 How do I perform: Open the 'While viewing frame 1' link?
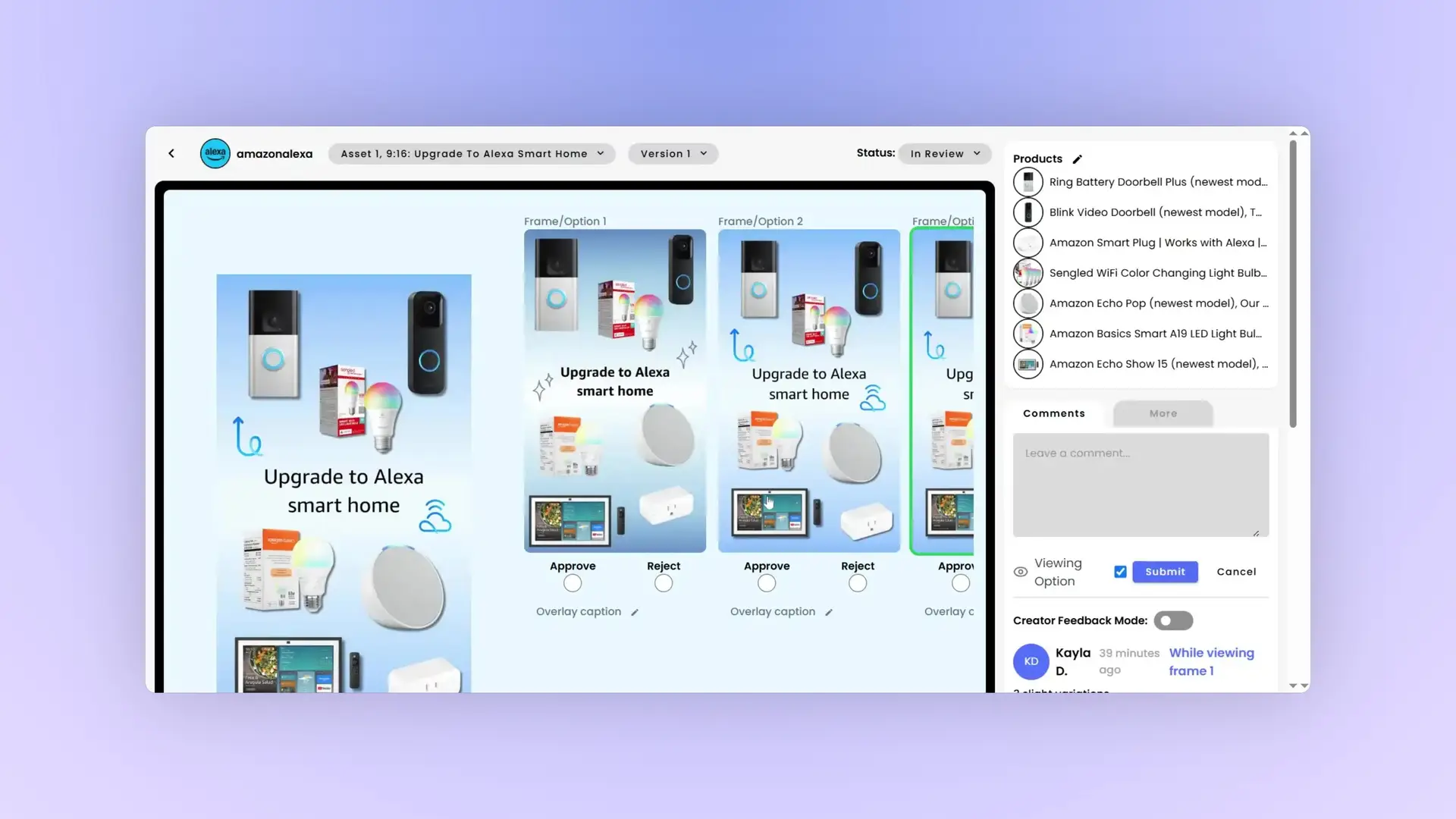click(1211, 661)
